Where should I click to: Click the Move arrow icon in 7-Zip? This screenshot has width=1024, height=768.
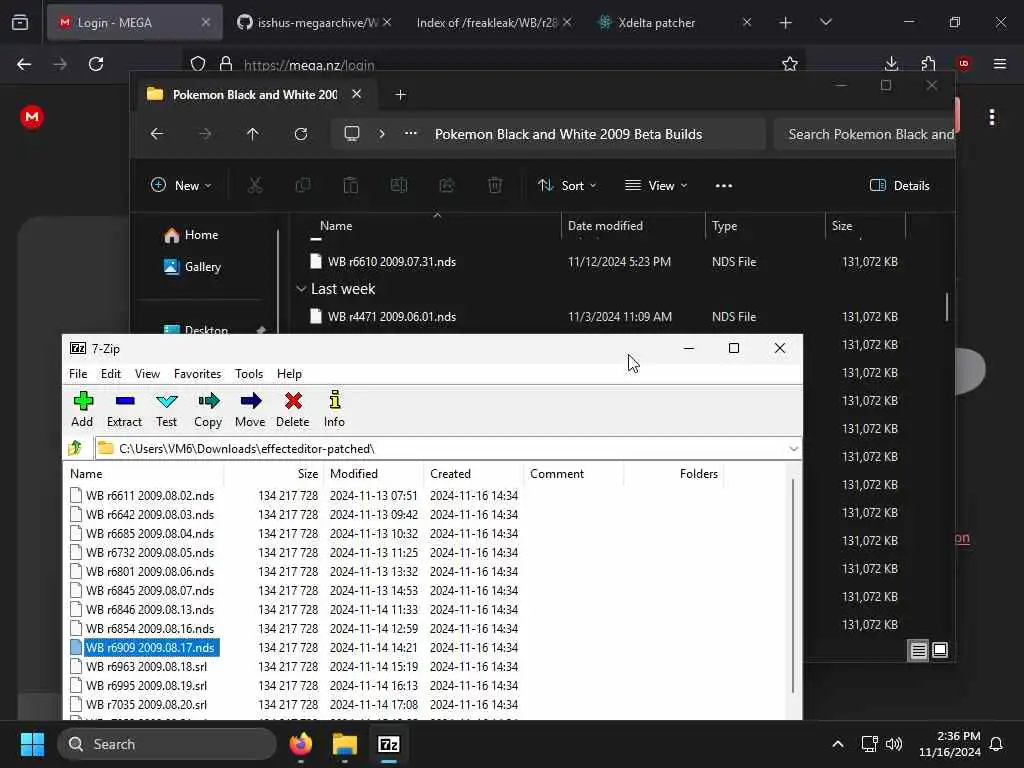pyautogui.click(x=250, y=409)
